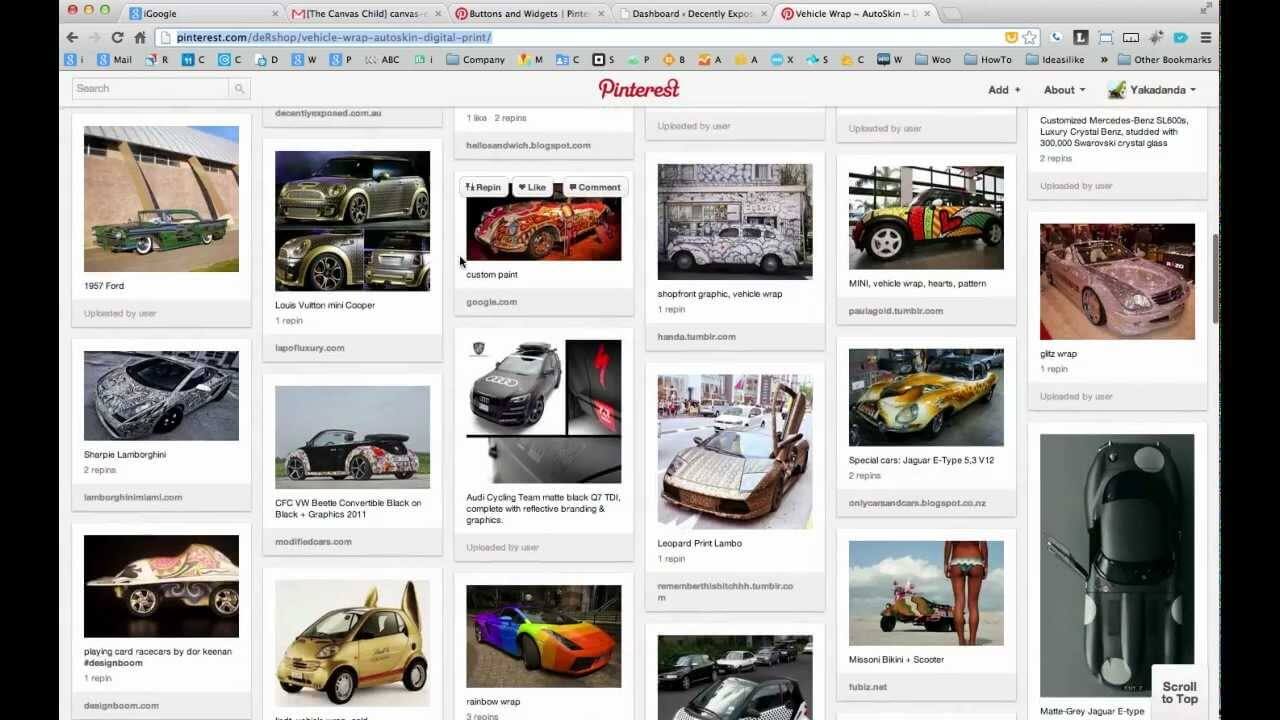This screenshot has width=1280, height=720.
Task: Click the sparkle extension icon in the toolbar
Action: pyautogui.click(x=1156, y=37)
